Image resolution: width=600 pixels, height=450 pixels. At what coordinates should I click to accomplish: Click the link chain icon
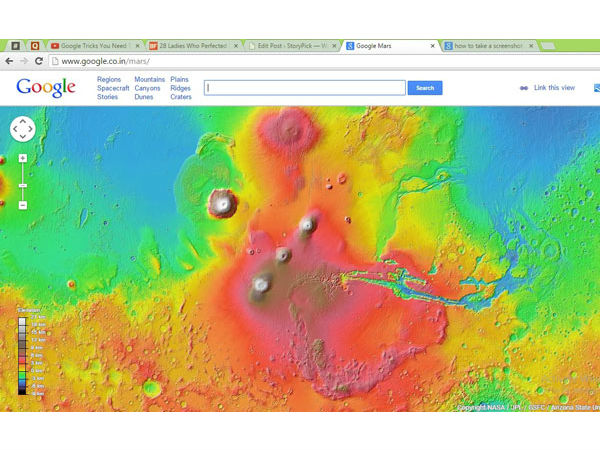click(x=523, y=88)
